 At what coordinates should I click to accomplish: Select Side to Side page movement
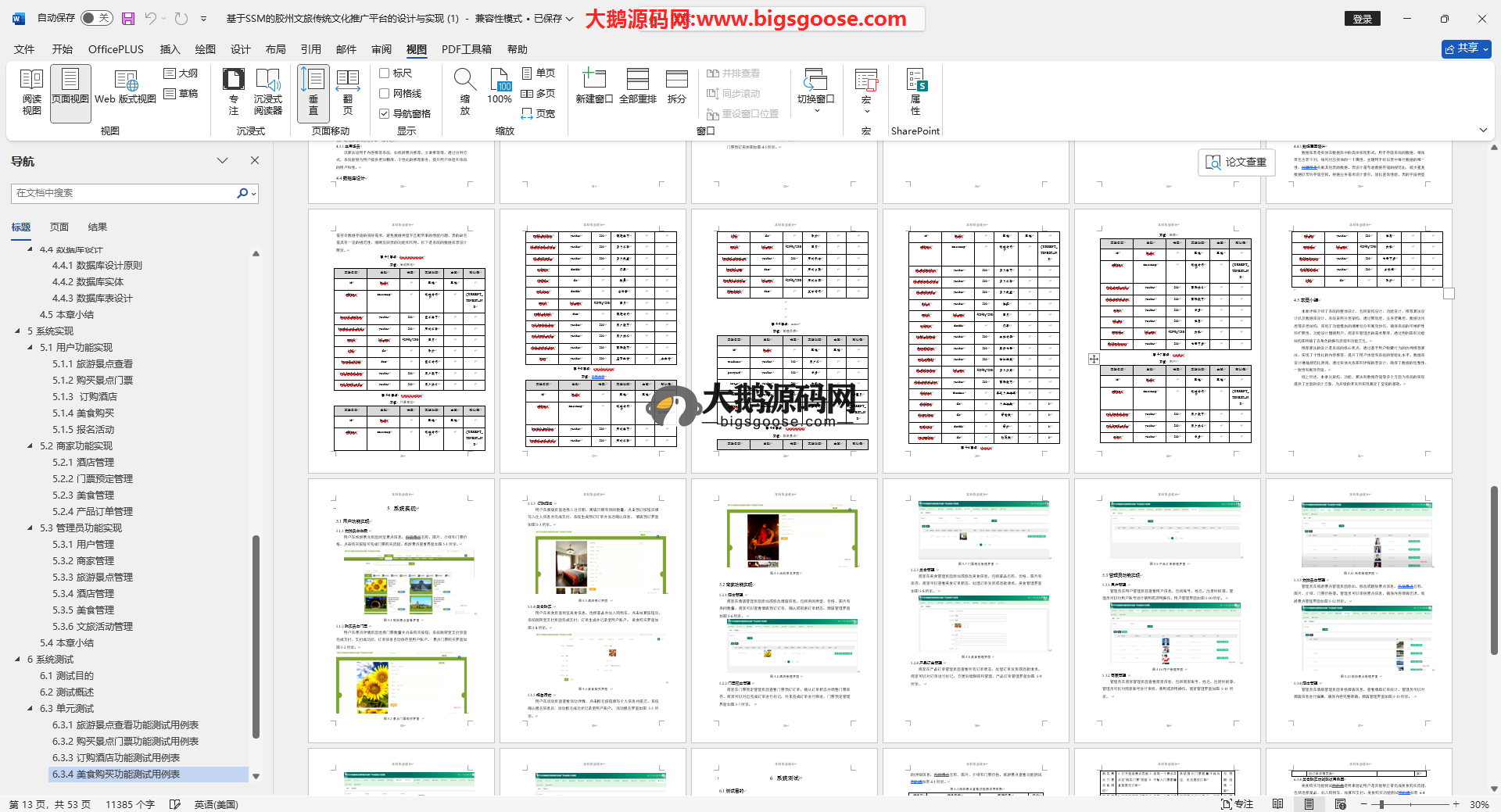tap(347, 92)
